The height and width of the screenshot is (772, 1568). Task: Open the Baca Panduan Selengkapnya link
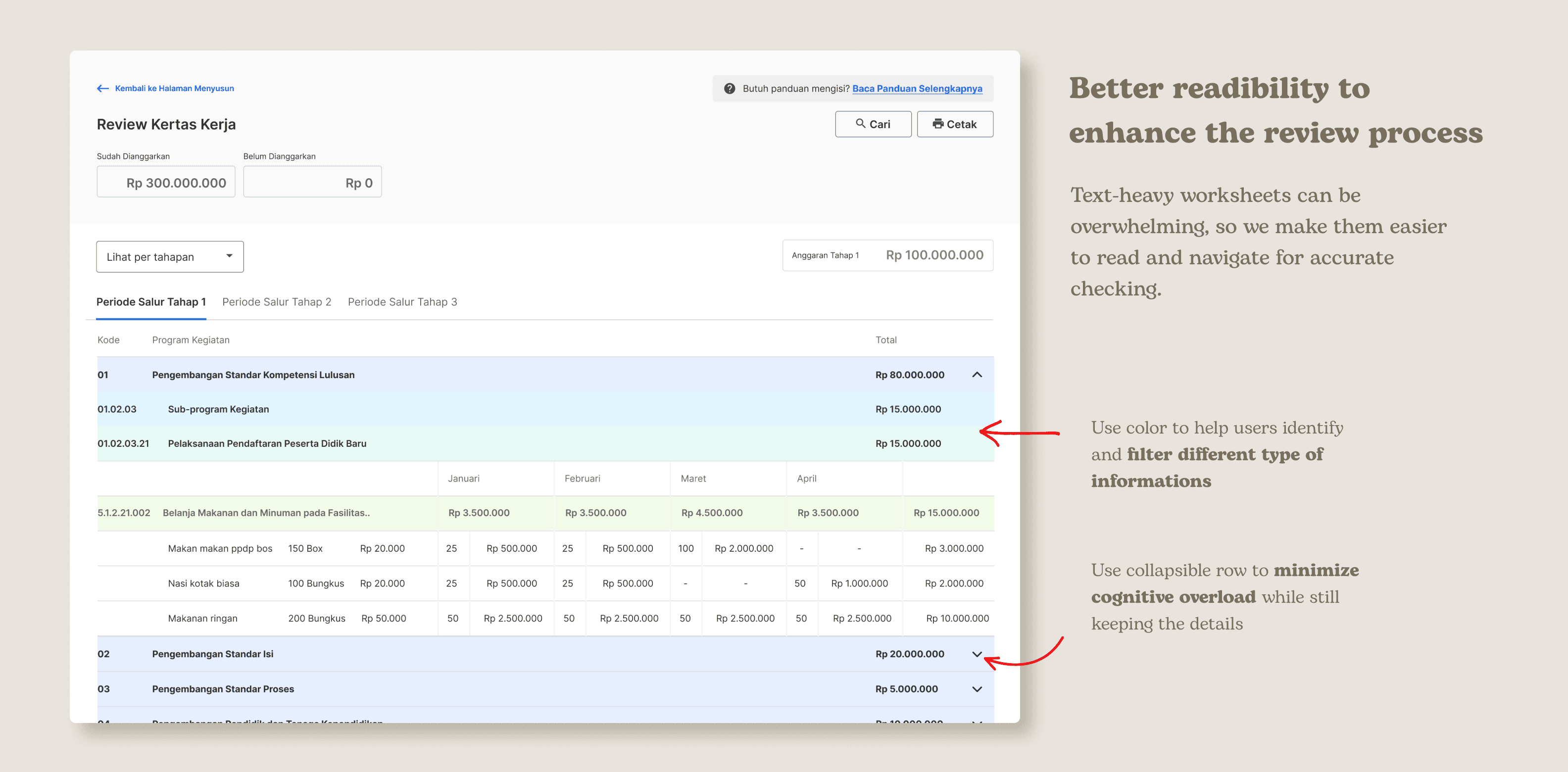pos(917,88)
